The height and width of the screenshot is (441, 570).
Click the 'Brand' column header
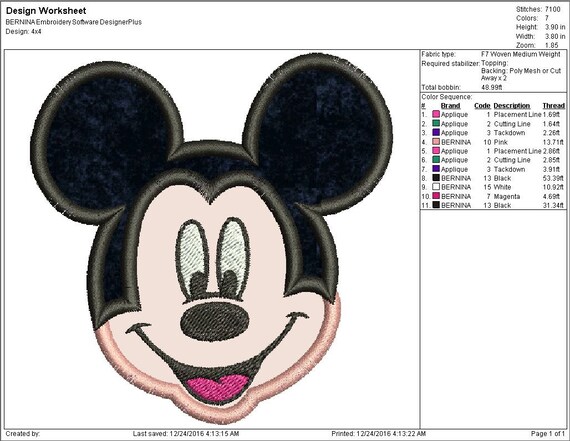450,106
